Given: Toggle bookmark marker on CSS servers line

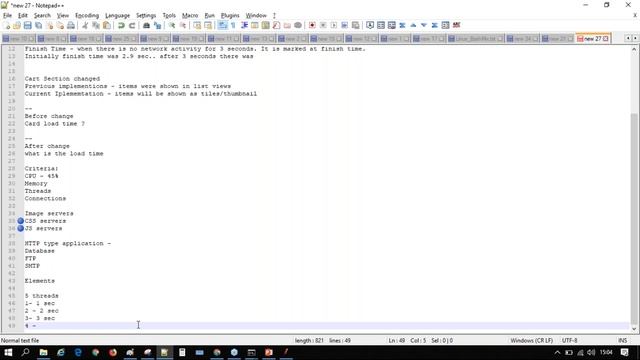Looking at the screenshot, I should [20, 221].
